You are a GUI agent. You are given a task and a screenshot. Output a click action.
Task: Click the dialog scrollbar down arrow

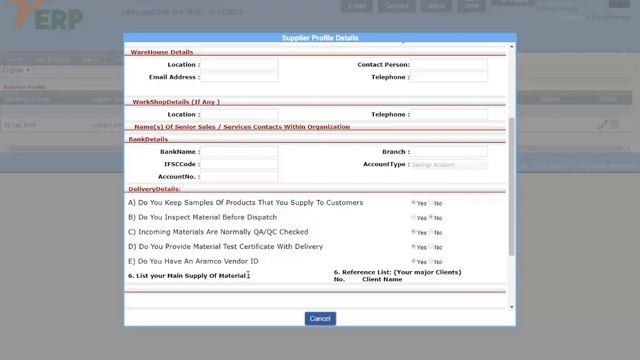point(511,307)
